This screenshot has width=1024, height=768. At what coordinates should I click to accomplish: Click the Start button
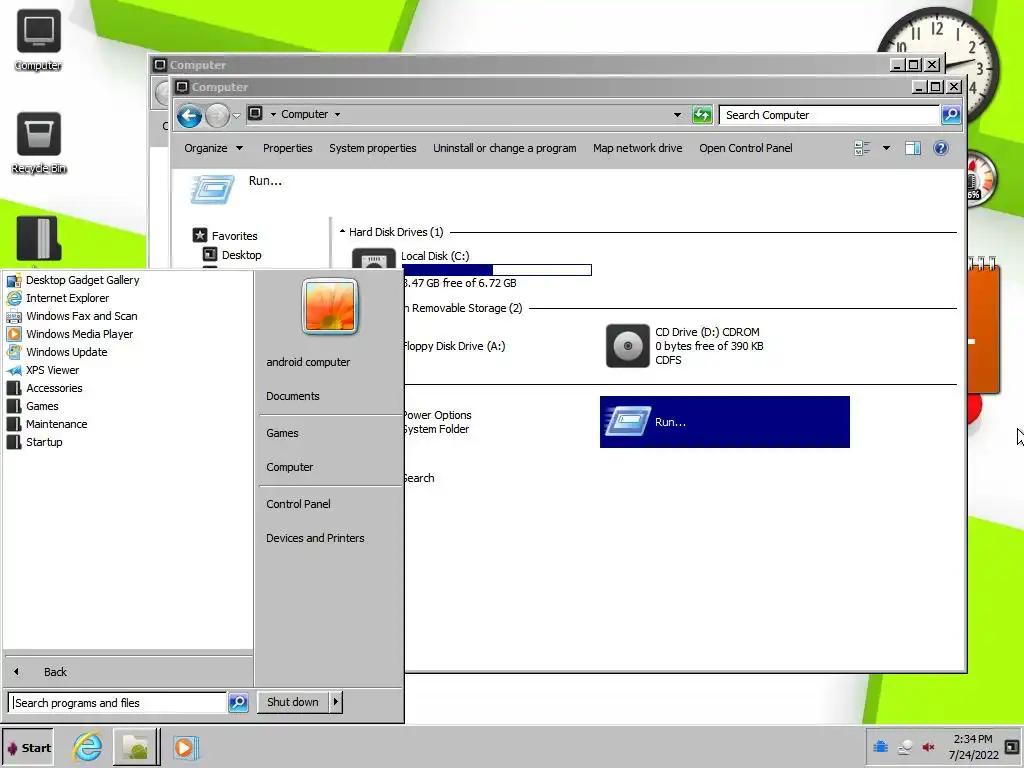coord(27,747)
